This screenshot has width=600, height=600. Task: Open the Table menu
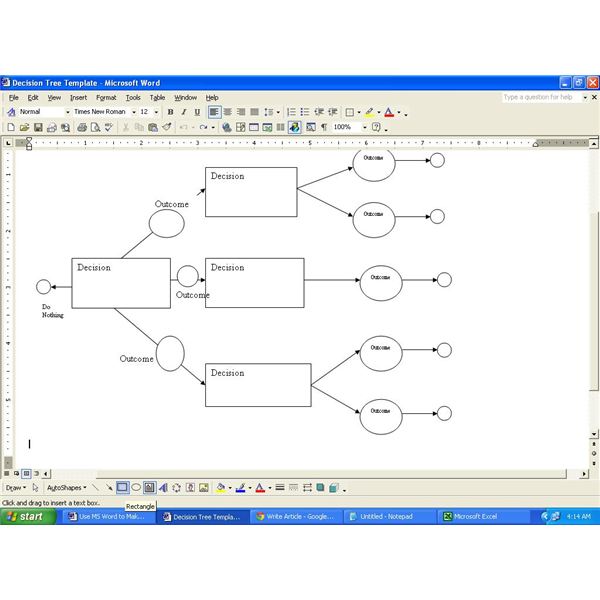pyautogui.click(x=157, y=98)
